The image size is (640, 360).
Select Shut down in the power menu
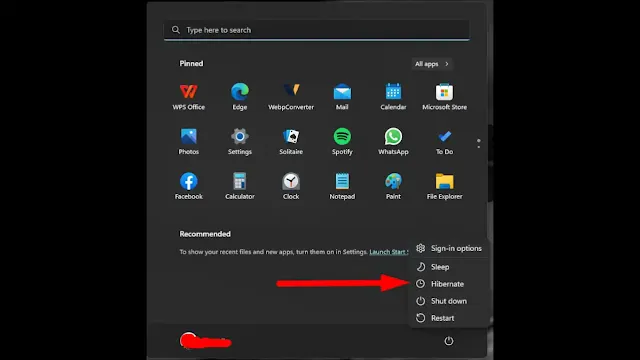pos(449,301)
